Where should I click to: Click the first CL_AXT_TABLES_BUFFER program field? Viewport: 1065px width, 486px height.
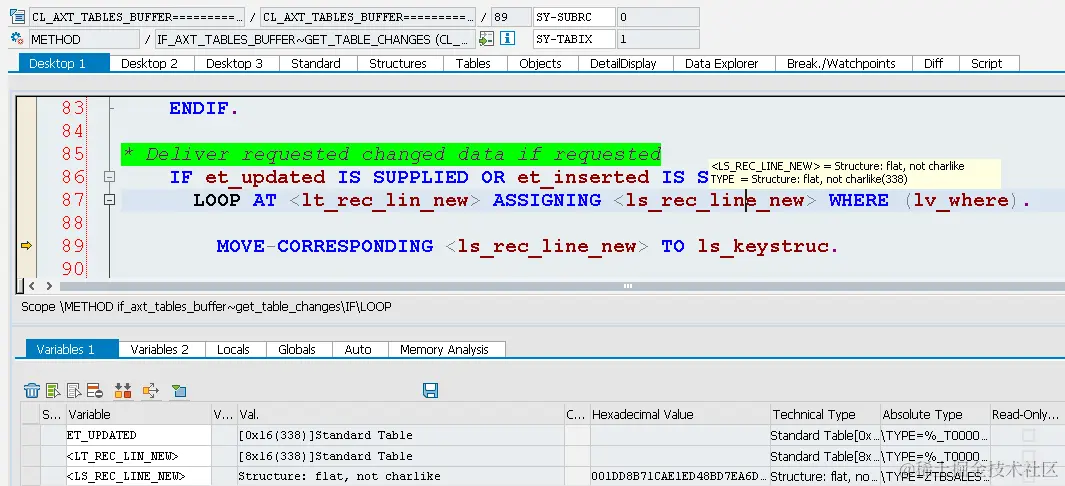(137, 17)
